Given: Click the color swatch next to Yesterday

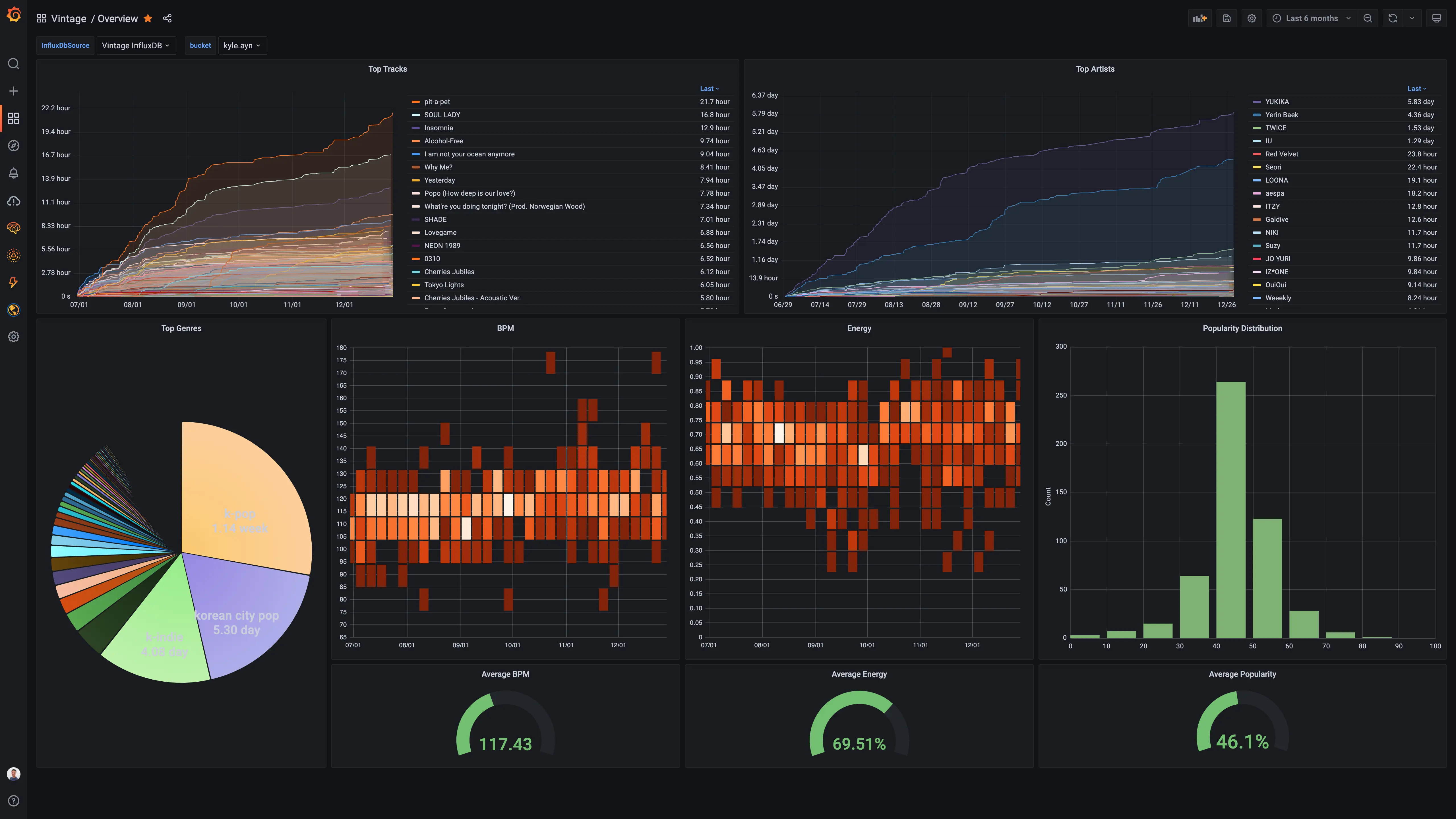Looking at the screenshot, I should point(415,180).
